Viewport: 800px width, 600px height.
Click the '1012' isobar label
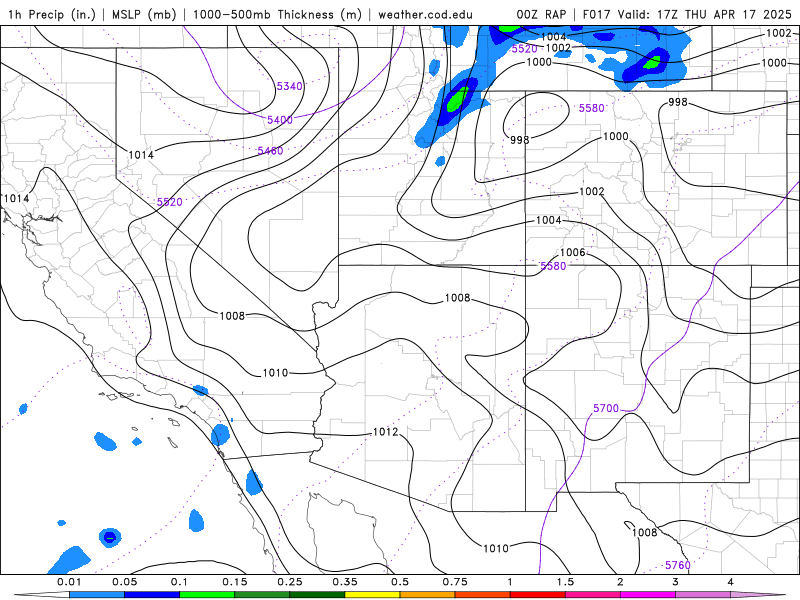386,432
